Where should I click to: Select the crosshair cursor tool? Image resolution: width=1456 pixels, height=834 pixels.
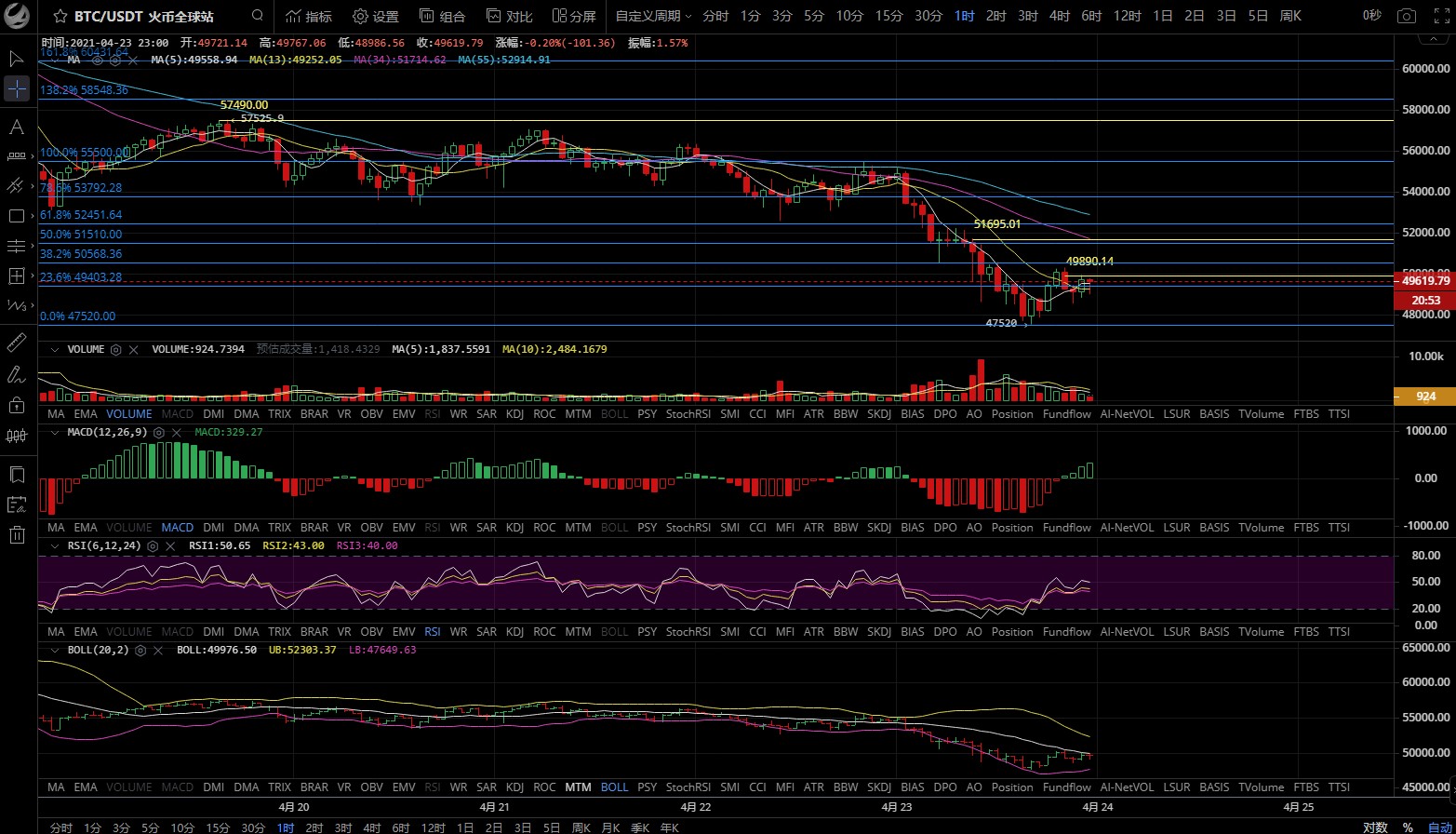tap(17, 89)
